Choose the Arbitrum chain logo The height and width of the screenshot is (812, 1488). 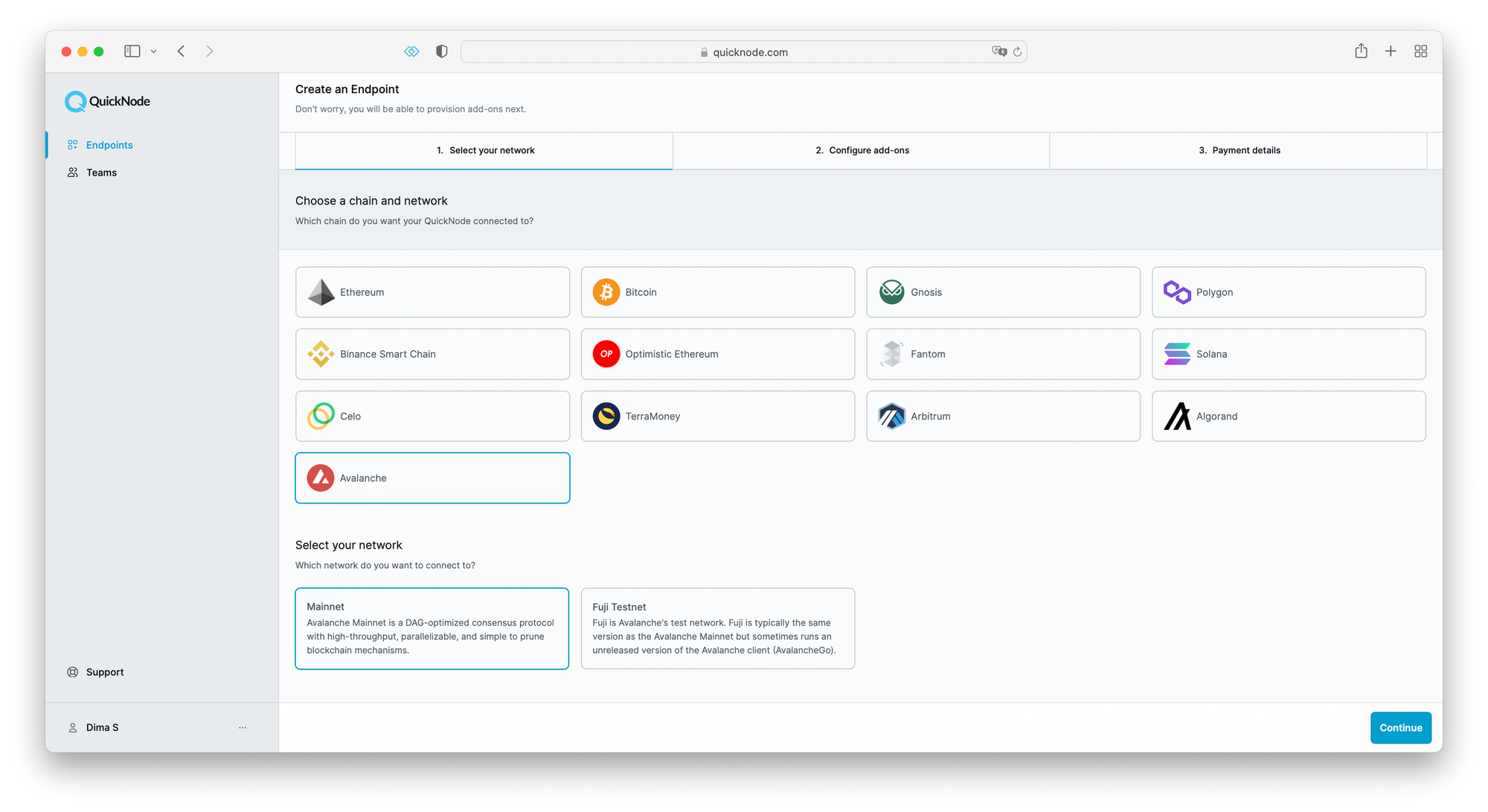pos(891,416)
